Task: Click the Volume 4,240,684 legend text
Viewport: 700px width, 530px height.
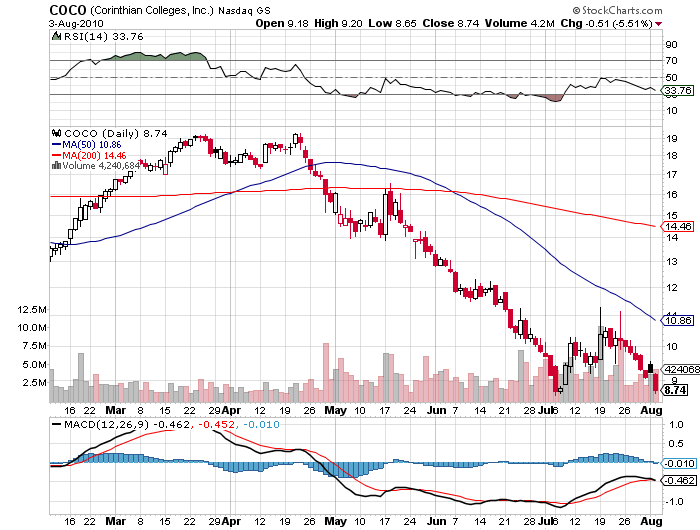Action: [x=101, y=166]
